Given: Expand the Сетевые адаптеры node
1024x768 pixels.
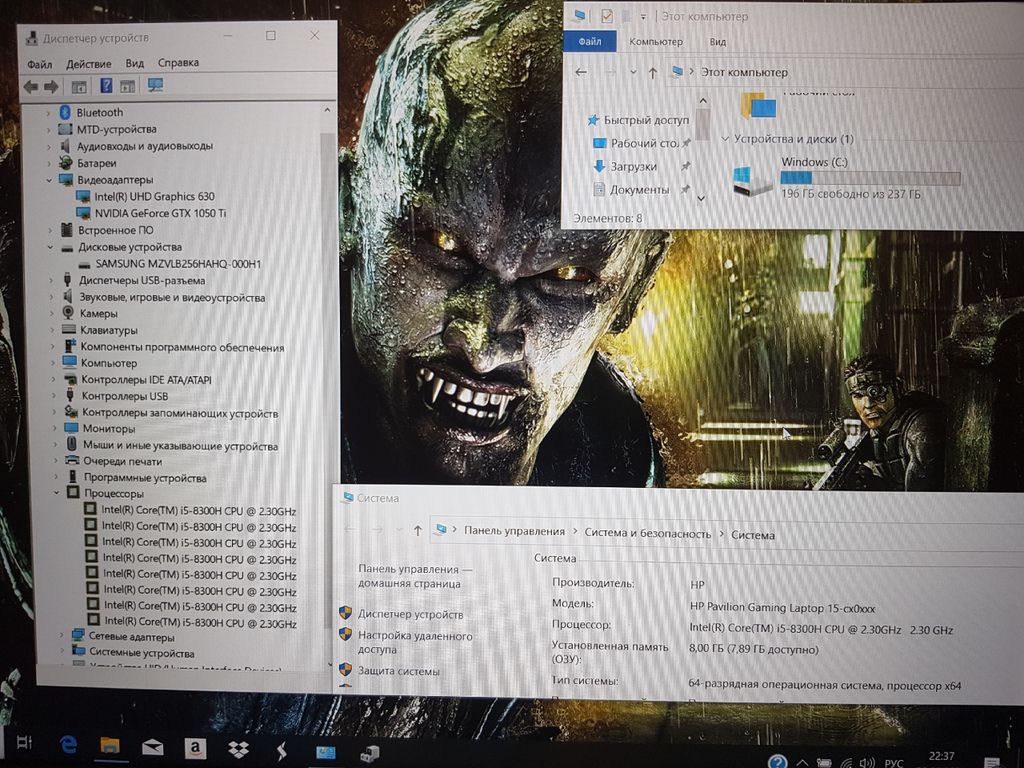Looking at the screenshot, I should tap(62, 635).
